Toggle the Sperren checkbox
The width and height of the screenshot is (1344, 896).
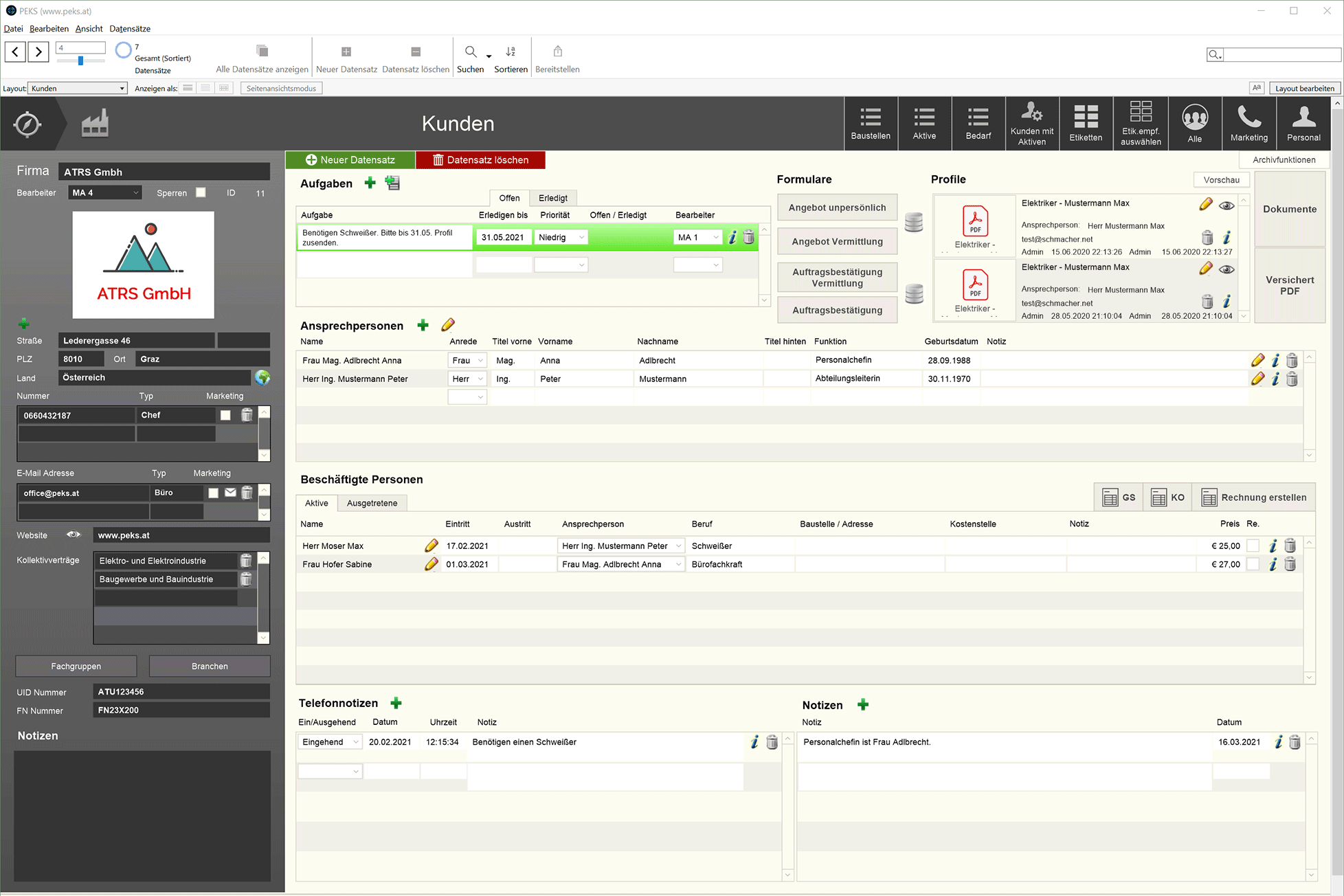click(201, 192)
